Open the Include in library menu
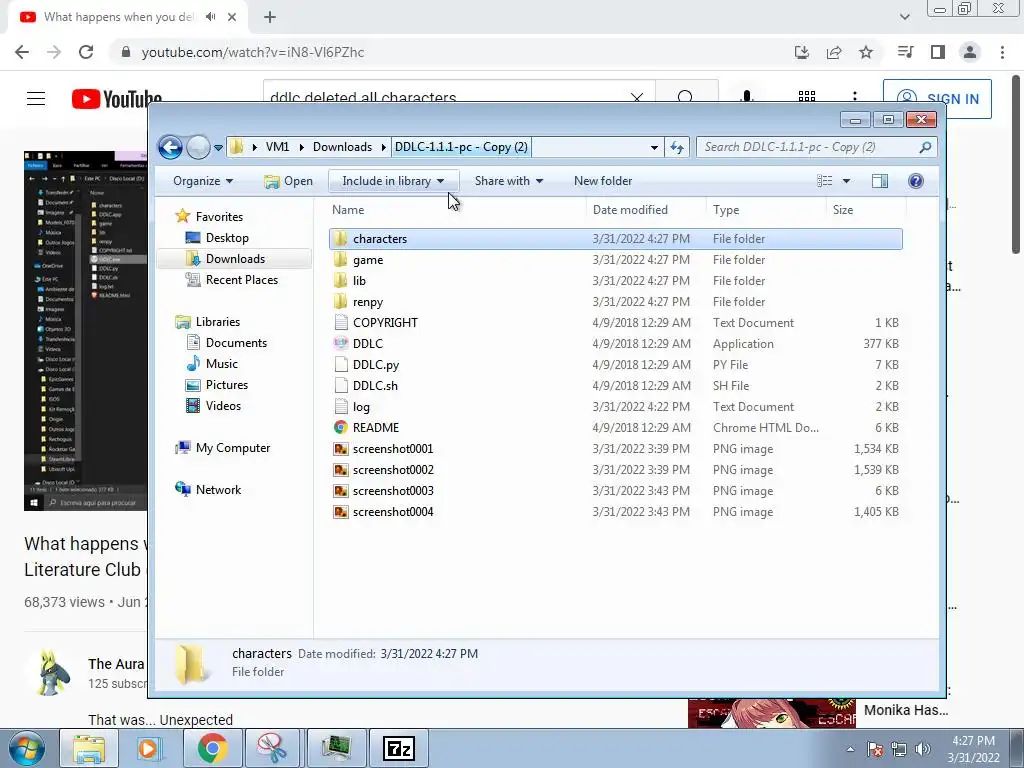 [393, 181]
